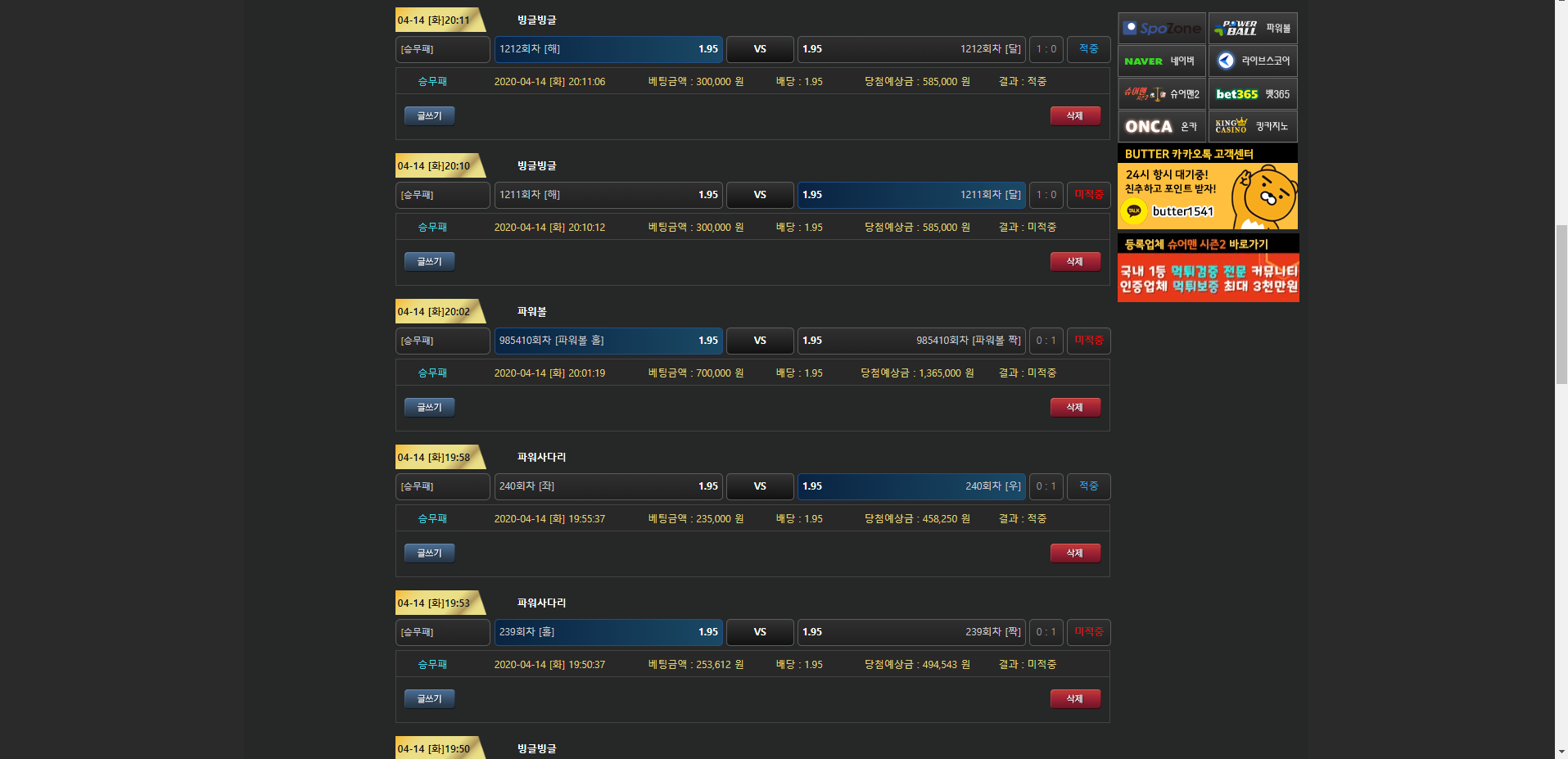The height and width of the screenshot is (759, 1568).
Task: Open the King Casino 킹카지노 icon
Action: 1252,127
